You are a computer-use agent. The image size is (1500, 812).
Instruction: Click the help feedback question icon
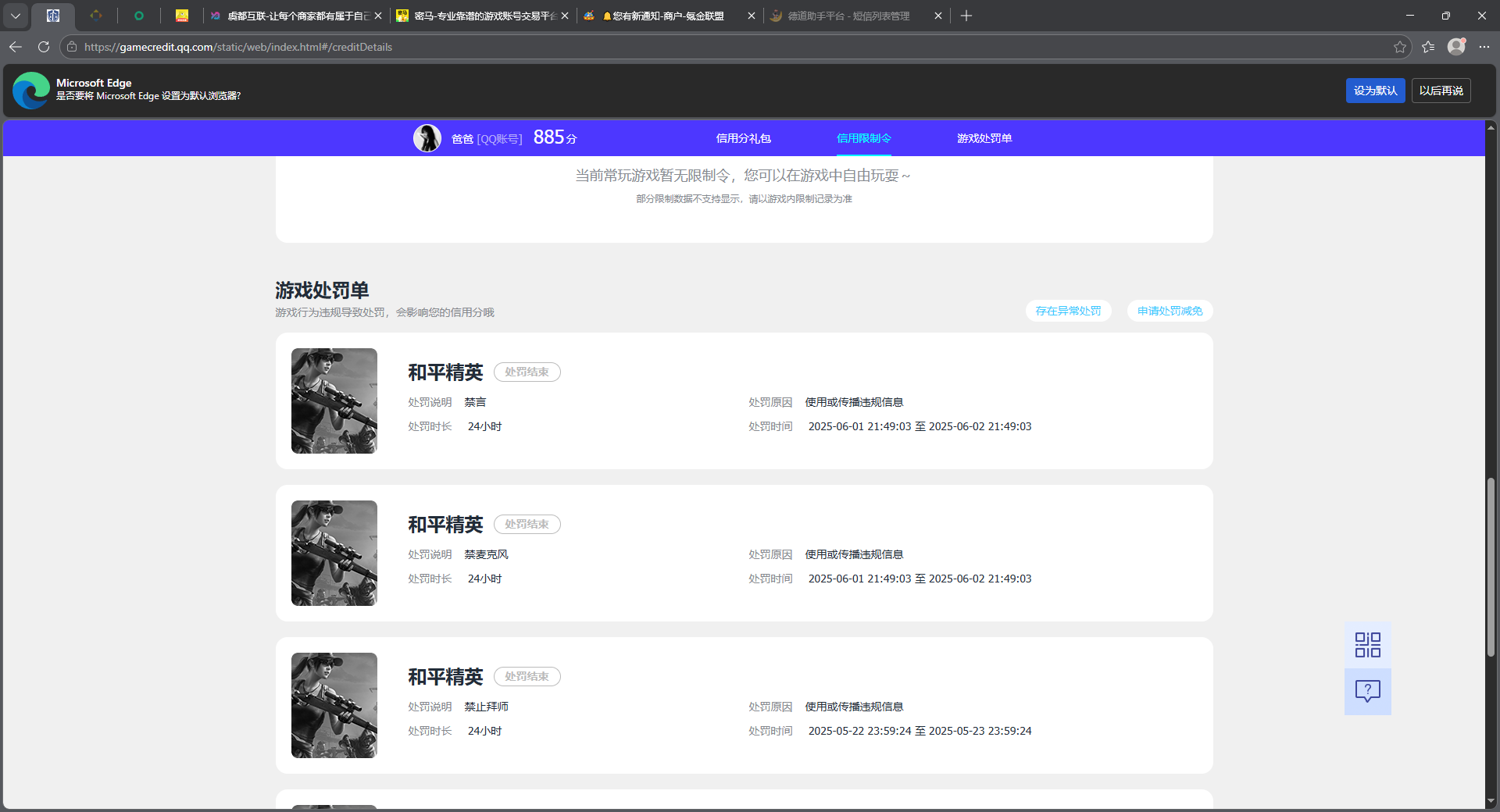pos(1367,691)
